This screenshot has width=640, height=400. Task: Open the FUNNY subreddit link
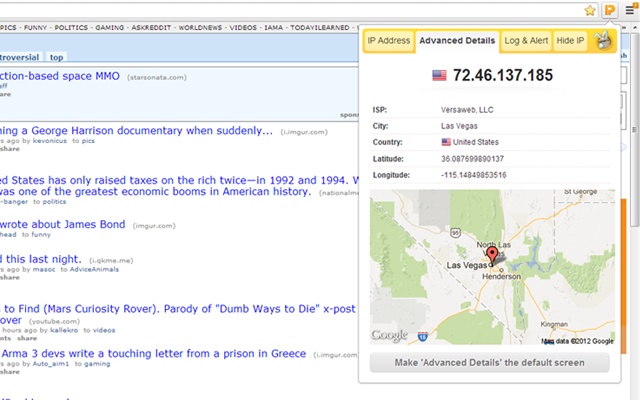coord(35,28)
